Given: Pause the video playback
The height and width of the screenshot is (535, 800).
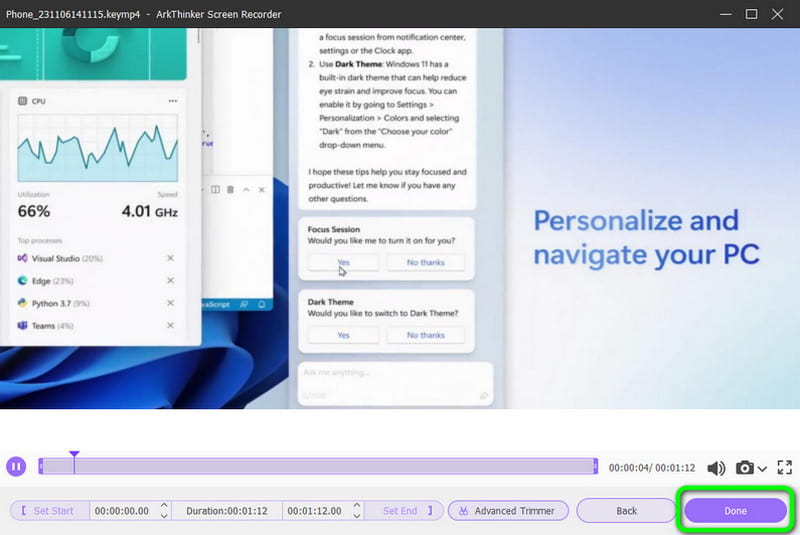Looking at the screenshot, I should [x=16, y=466].
